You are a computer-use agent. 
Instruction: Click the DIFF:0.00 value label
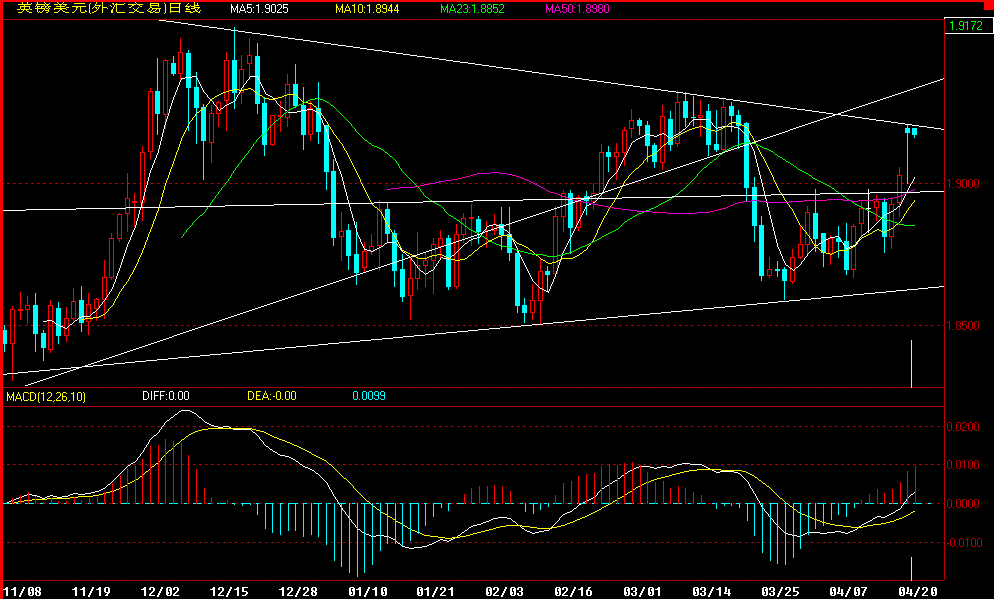click(167, 396)
